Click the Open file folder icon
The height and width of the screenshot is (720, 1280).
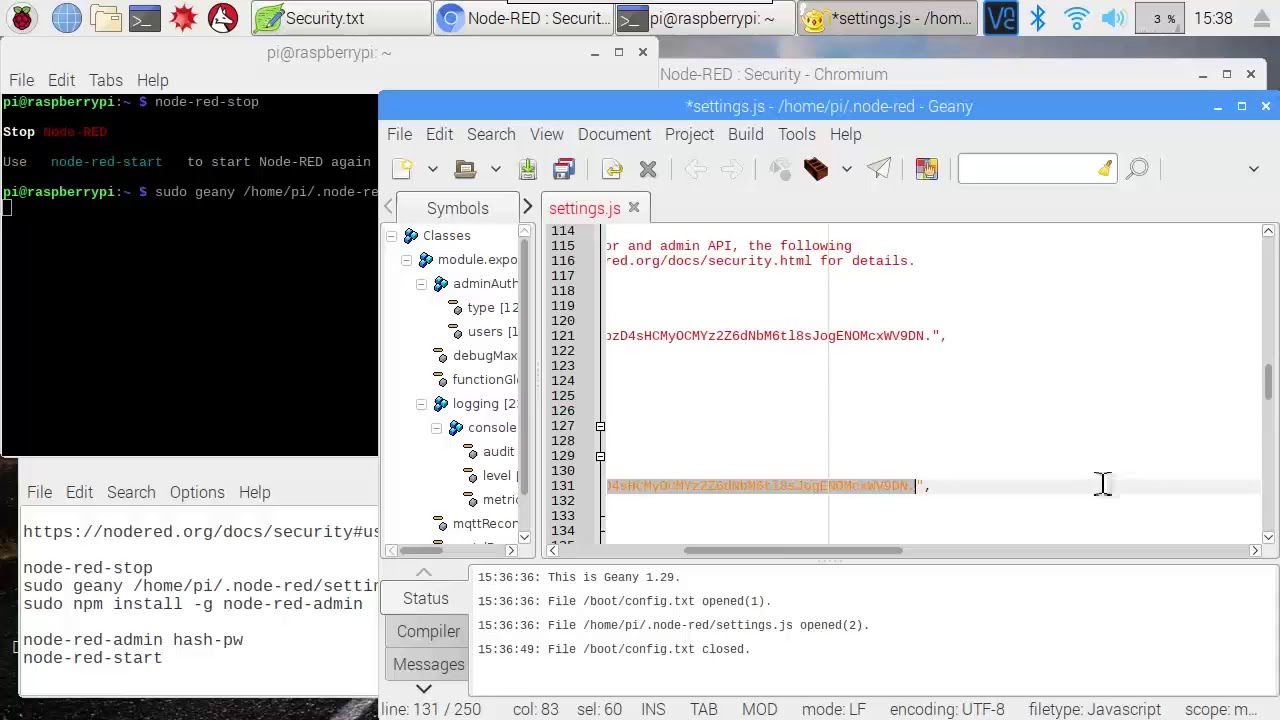coord(465,169)
